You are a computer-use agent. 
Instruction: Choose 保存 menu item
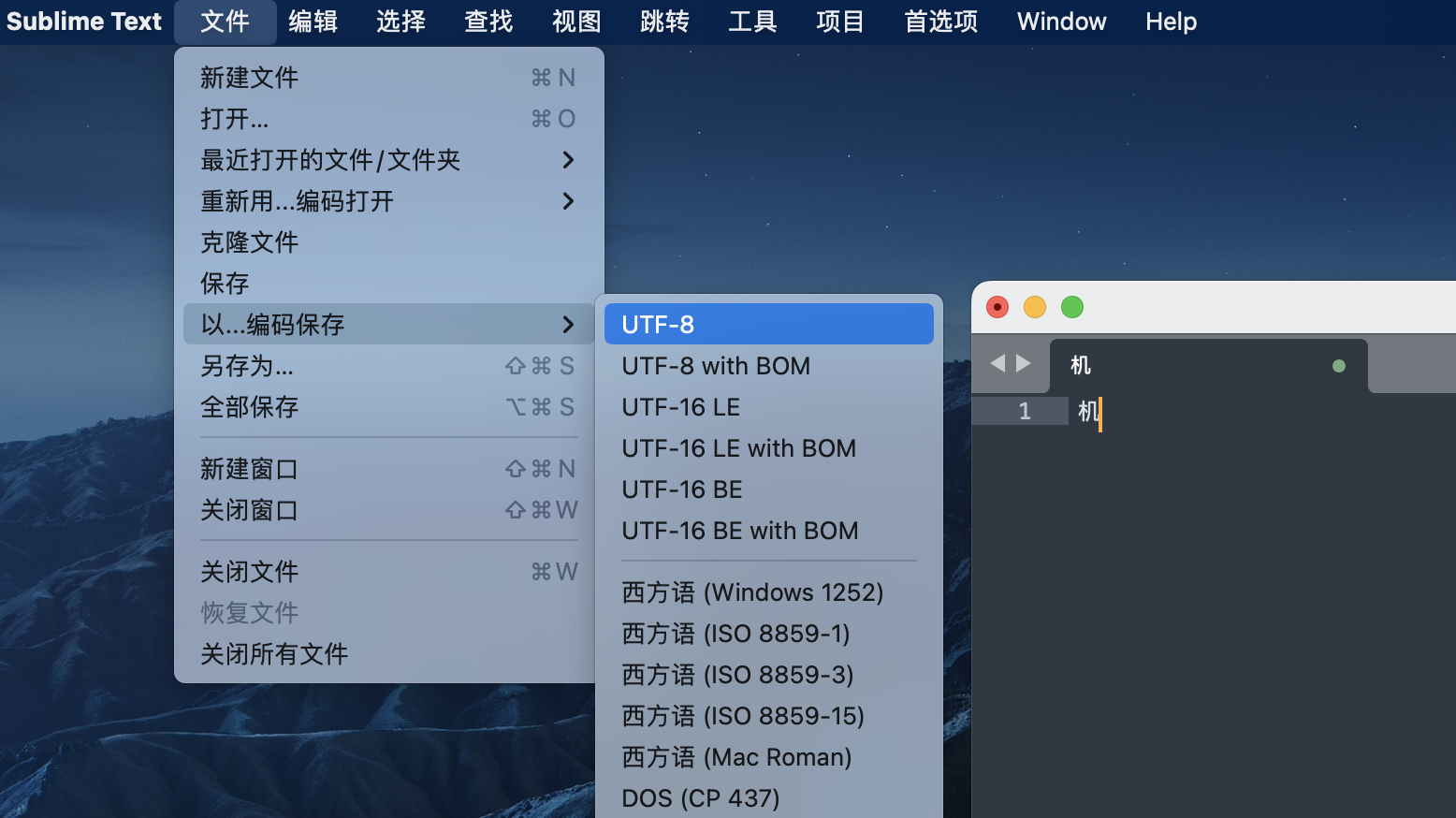(x=388, y=284)
